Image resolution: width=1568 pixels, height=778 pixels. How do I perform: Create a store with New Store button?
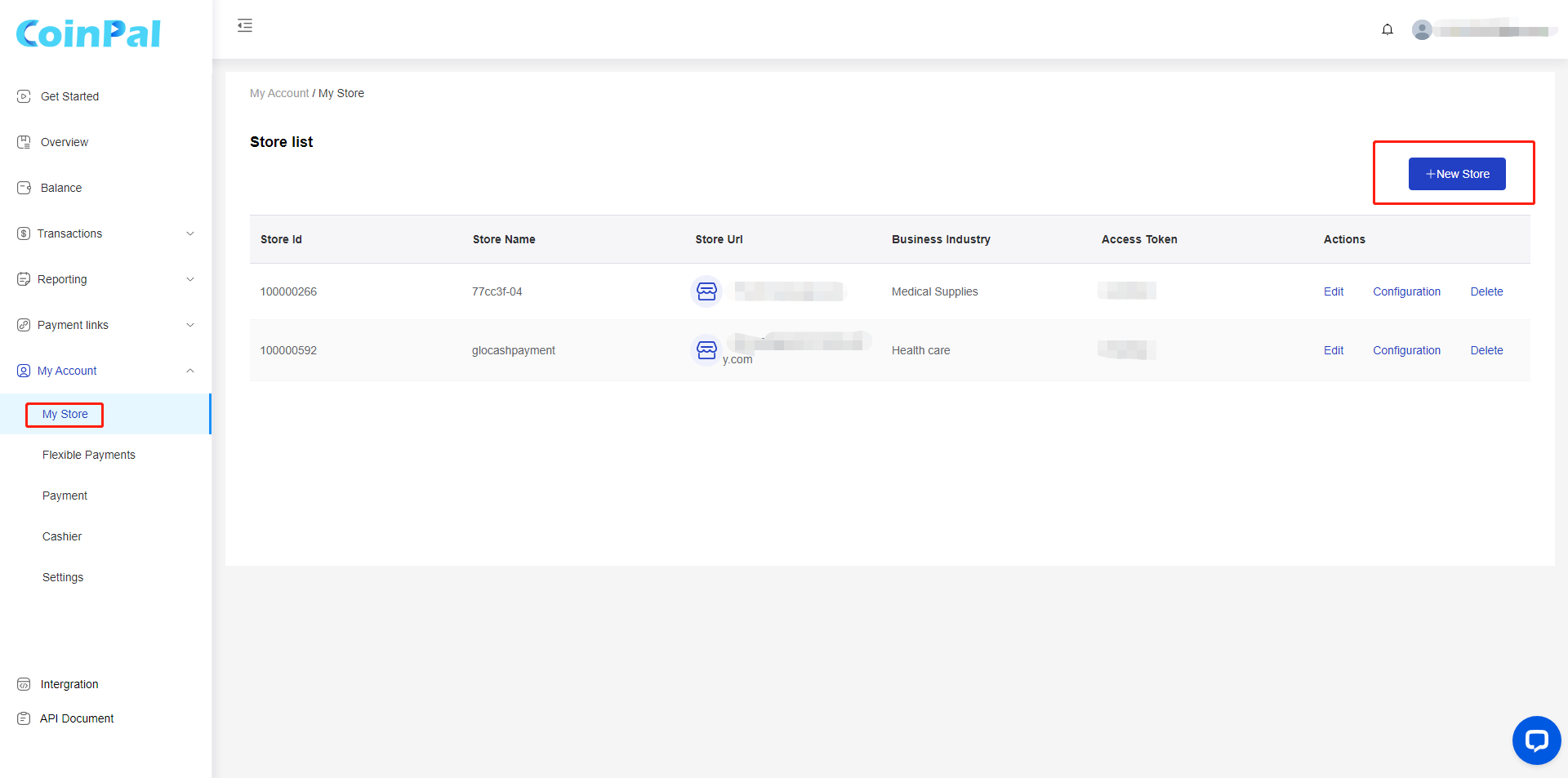click(x=1457, y=174)
